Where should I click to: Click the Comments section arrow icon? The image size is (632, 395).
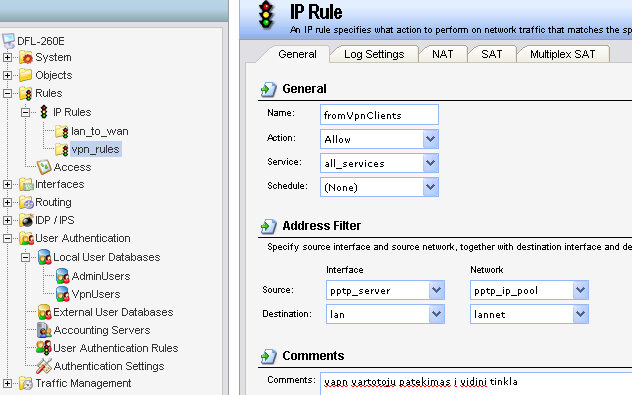[x=268, y=356]
